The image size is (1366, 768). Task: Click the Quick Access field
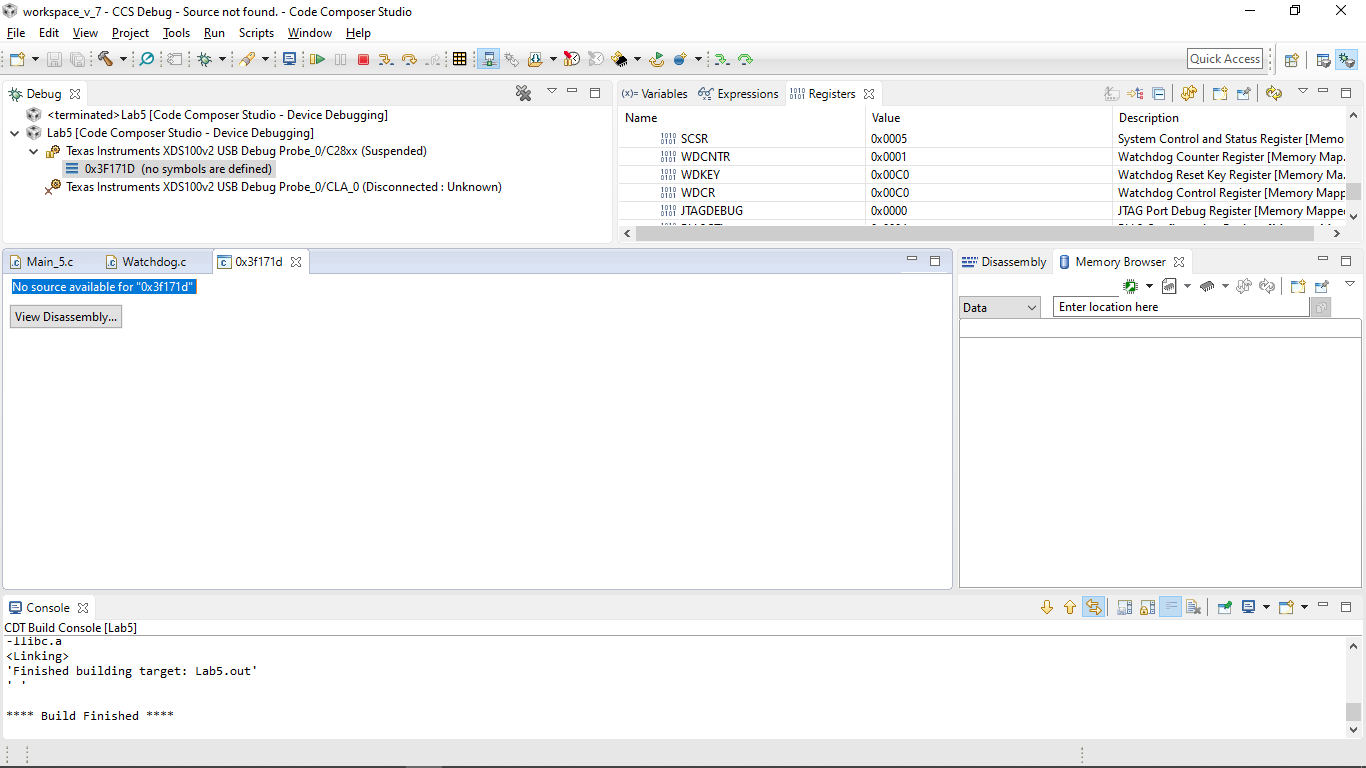(x=1225, y=59)
